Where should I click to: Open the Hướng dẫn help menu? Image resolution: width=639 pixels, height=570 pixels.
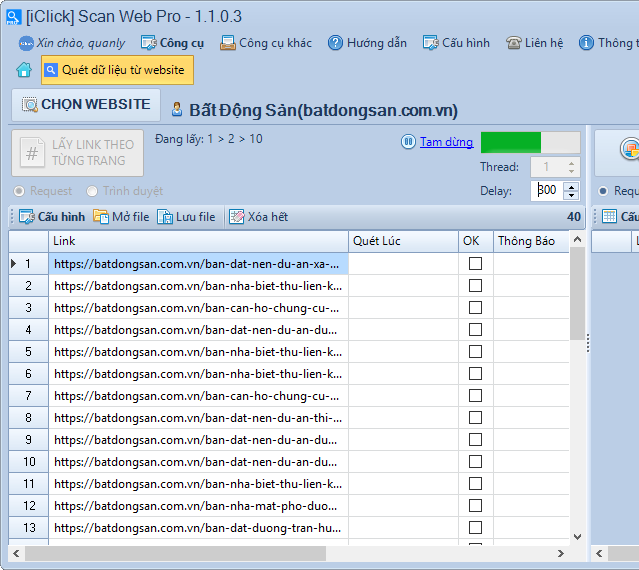(x=367, y=43)
